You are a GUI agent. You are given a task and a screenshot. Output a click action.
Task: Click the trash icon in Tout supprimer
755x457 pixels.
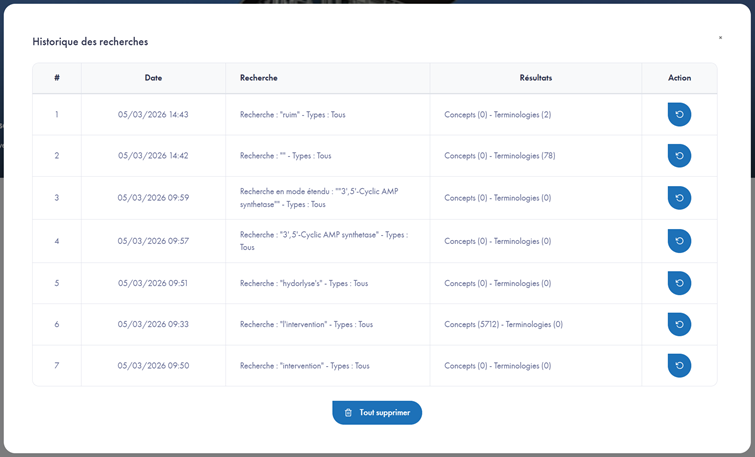click(348, 413)
